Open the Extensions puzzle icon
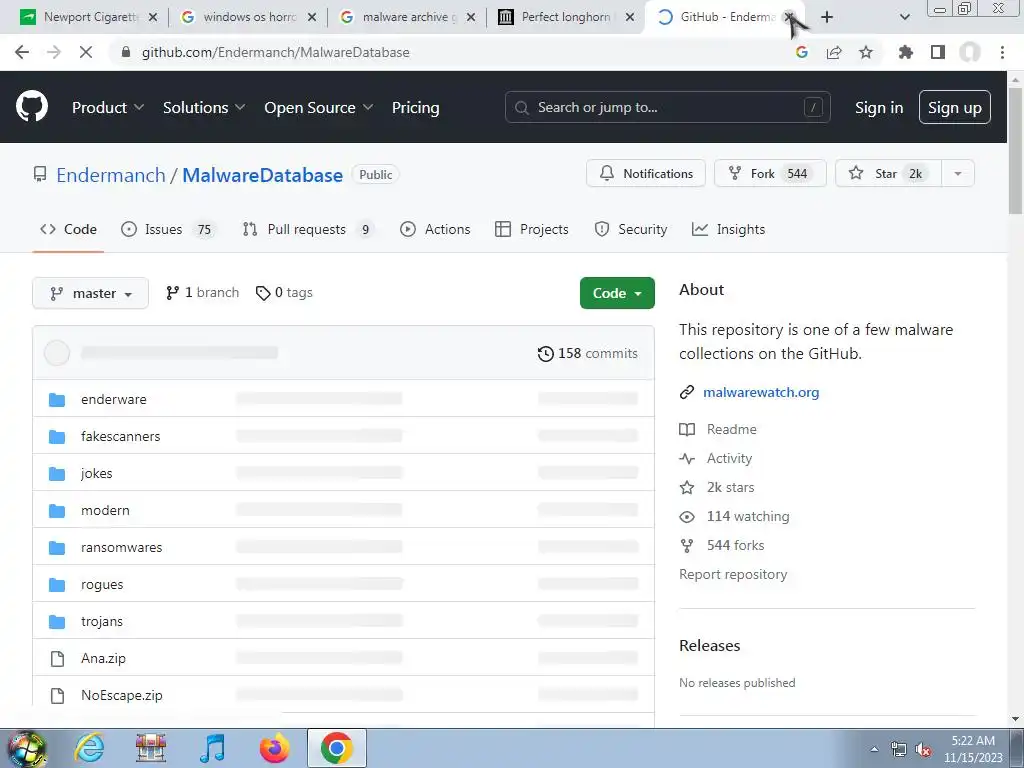The height and width of the screenshot is (768, 1024). click(905, 52)
